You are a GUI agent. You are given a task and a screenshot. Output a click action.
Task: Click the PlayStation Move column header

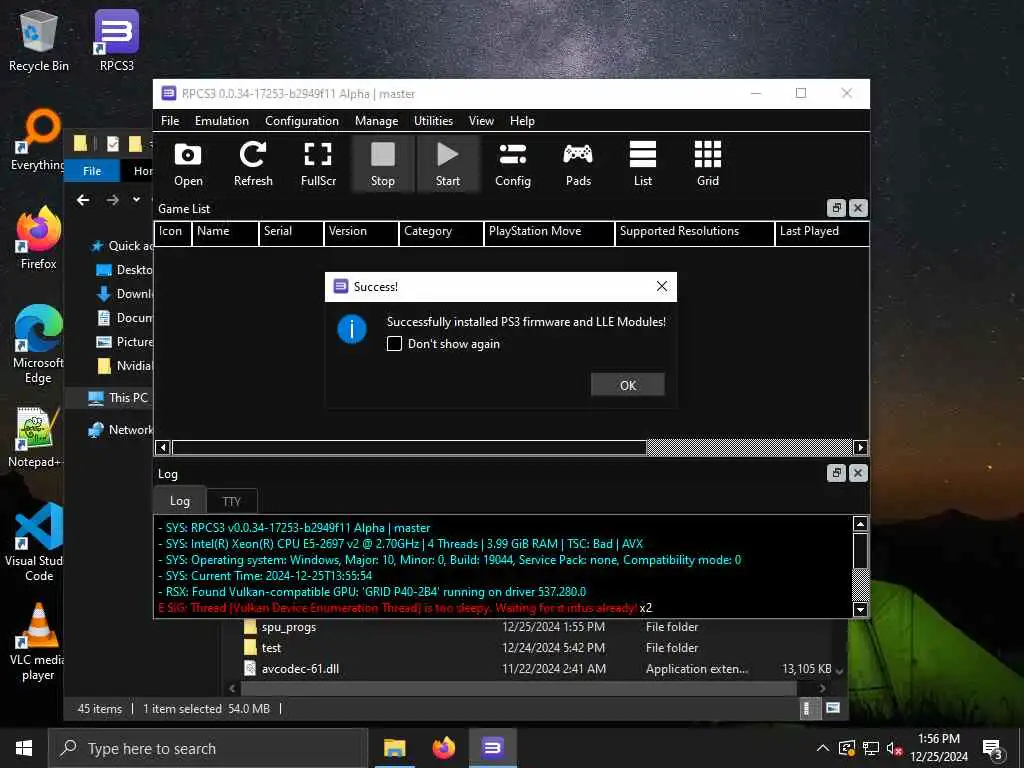[x=549, y=232]
